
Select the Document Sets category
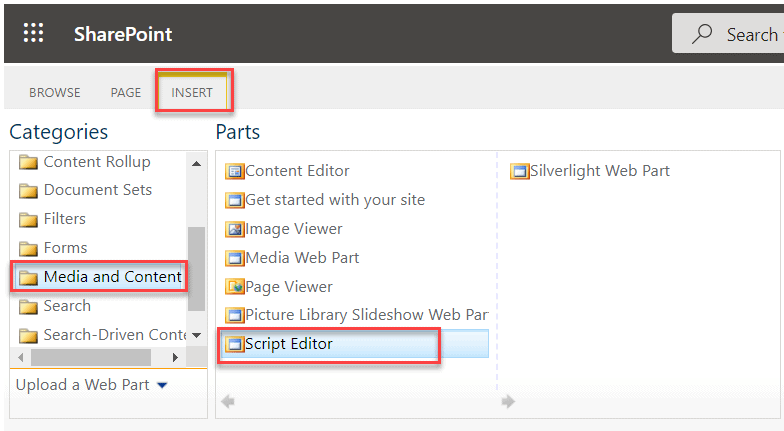[x=98, y=190]
